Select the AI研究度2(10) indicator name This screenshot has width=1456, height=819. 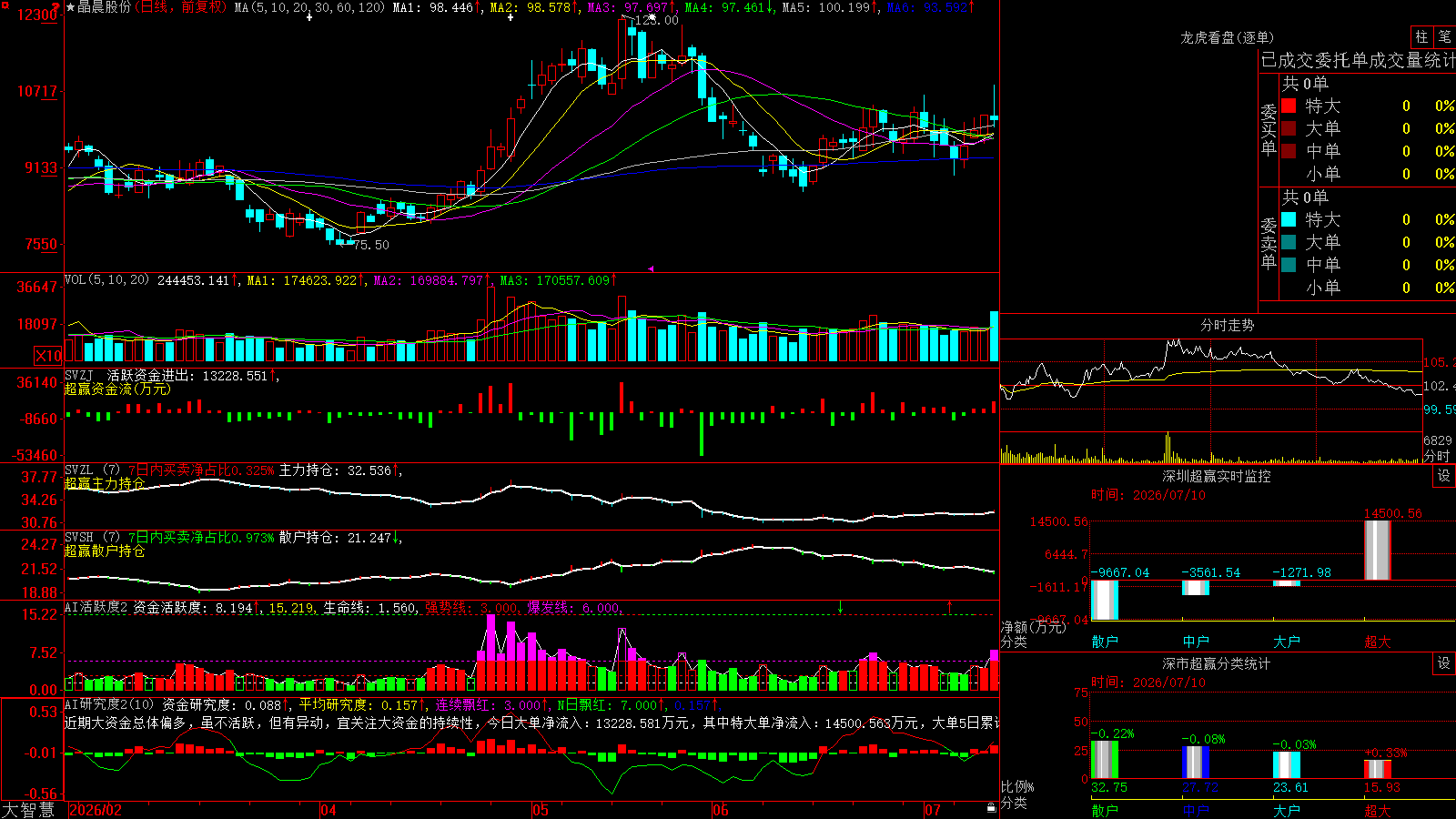[110, 704]
